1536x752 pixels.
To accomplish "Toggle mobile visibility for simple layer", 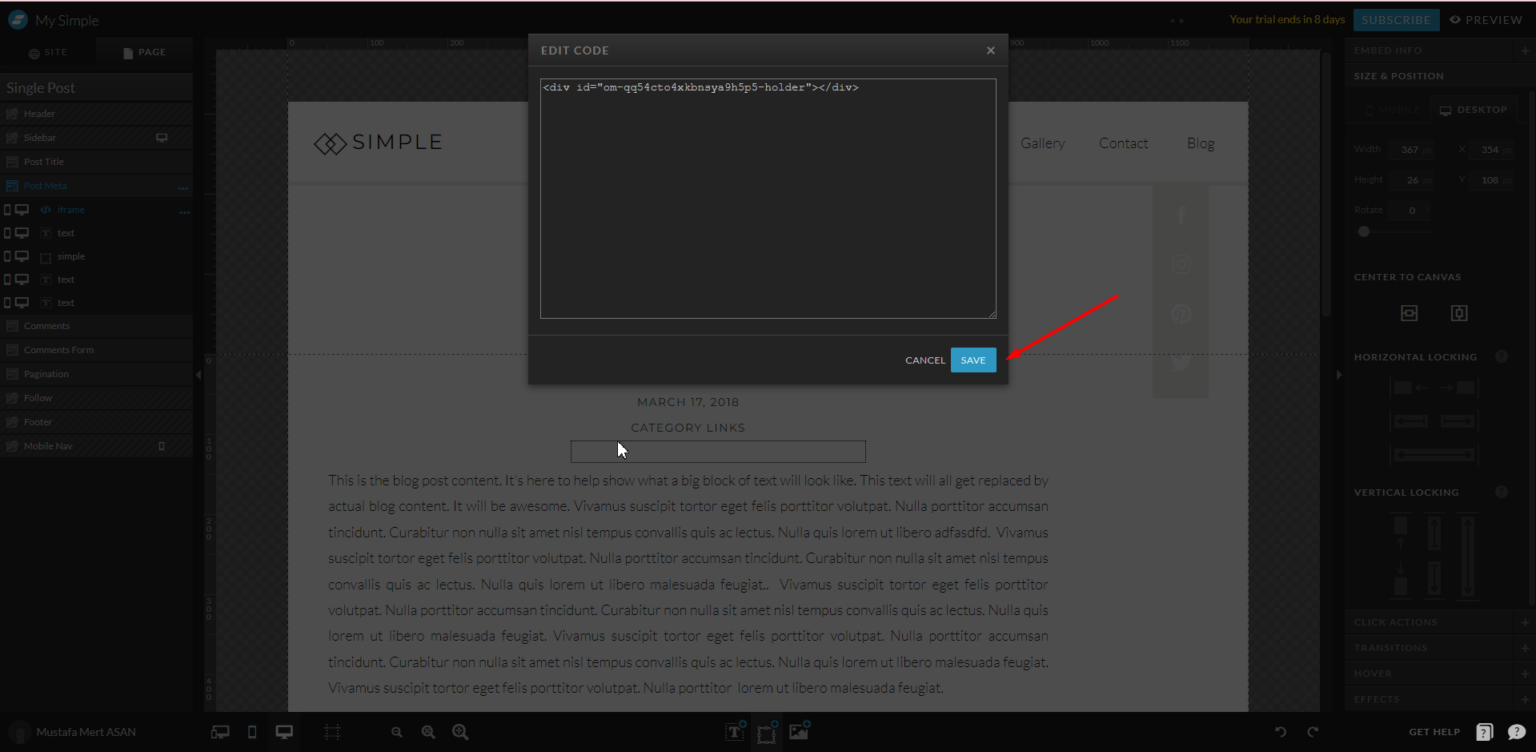I will point(8,257).
